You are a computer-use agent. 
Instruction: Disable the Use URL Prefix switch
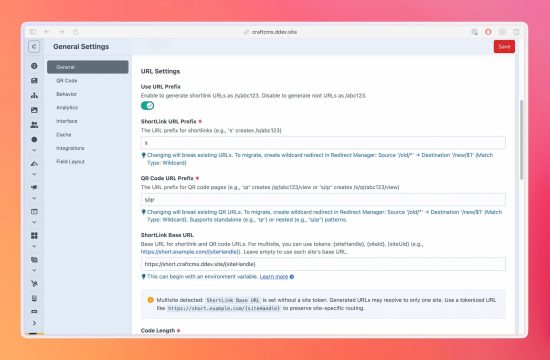coord(147,106)
